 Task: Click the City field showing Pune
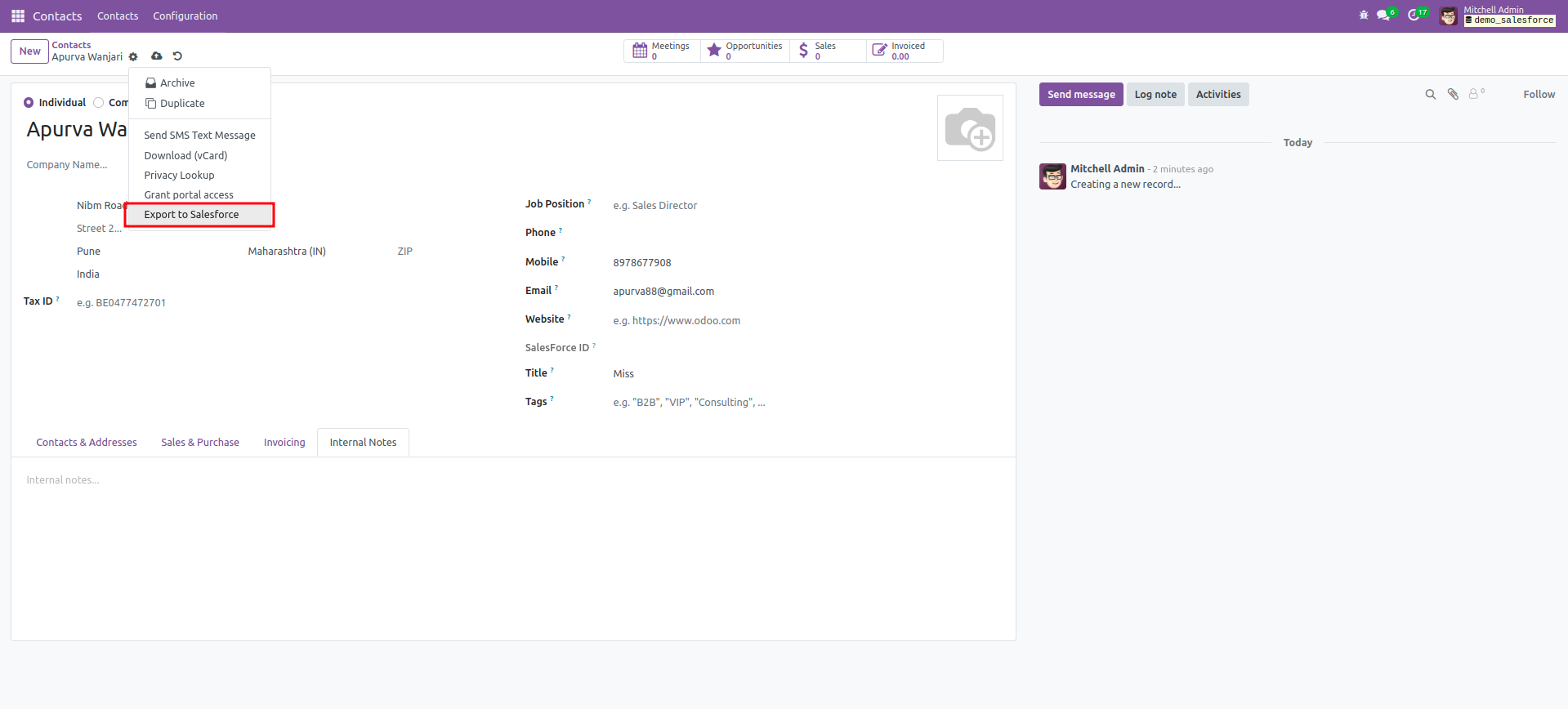pyautogui.click(x=158, y=252)
